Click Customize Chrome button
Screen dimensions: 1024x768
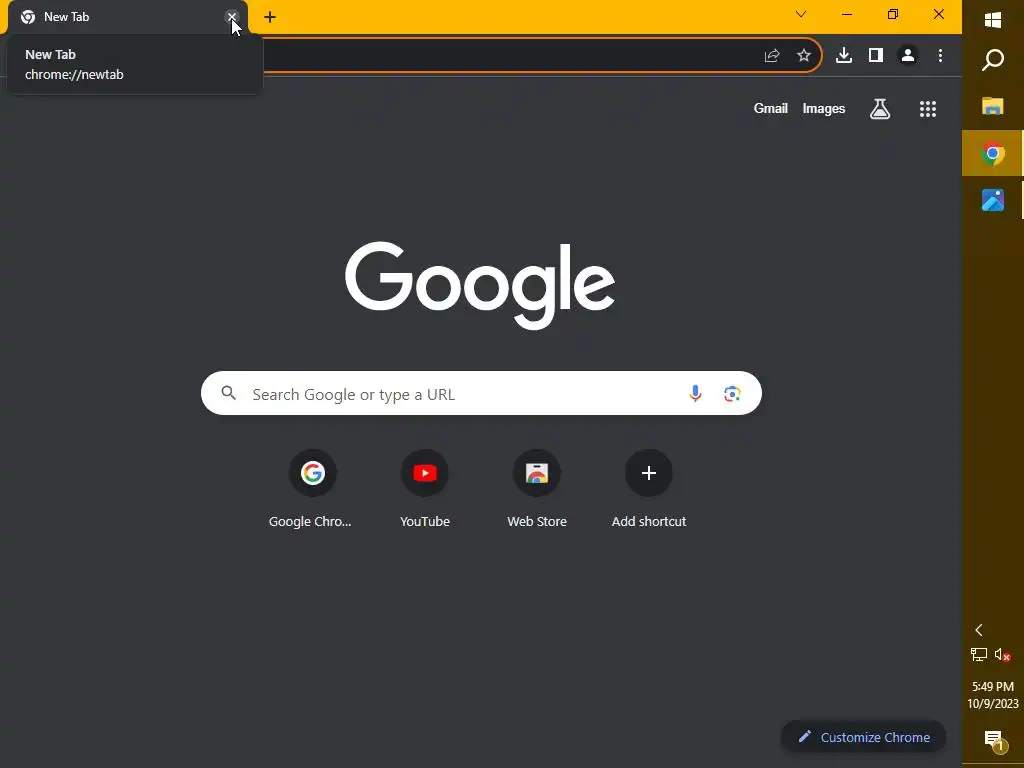point(863,737)
